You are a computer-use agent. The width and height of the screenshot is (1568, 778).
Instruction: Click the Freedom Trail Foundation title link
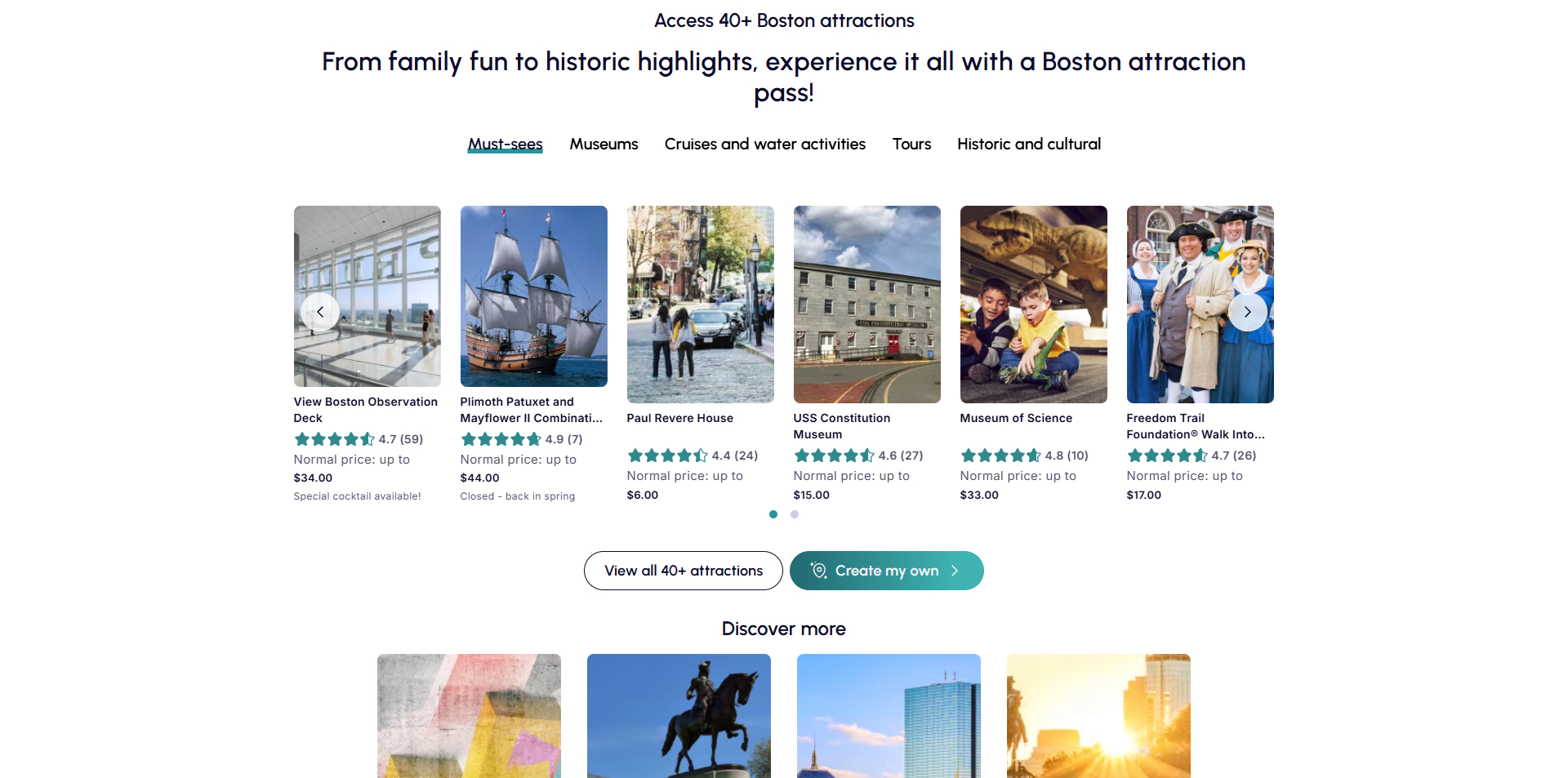point(1195,426)
